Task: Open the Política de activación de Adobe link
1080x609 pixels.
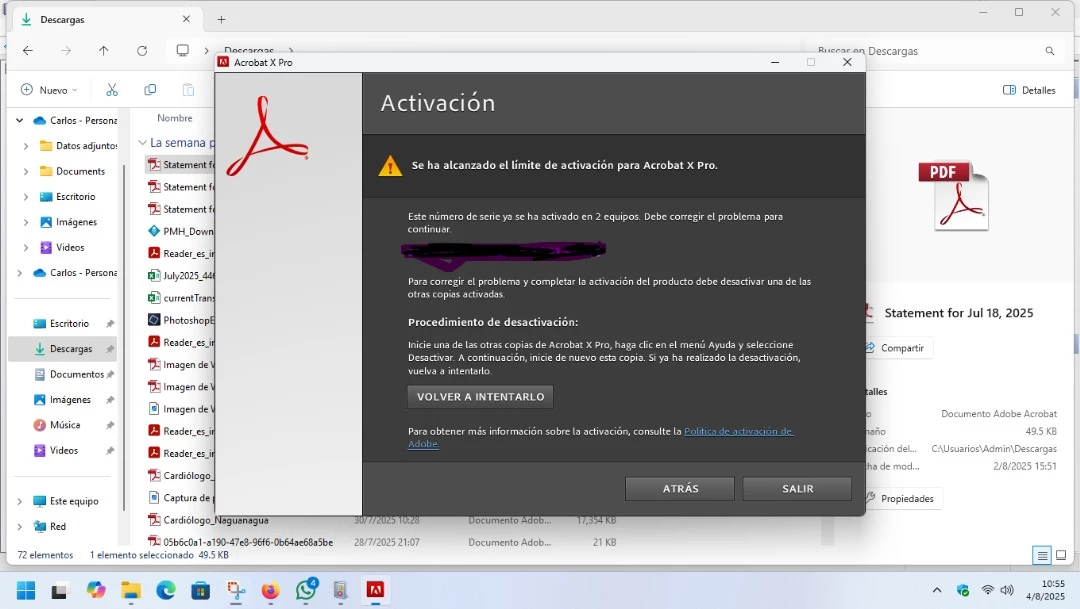Action: 738,431
